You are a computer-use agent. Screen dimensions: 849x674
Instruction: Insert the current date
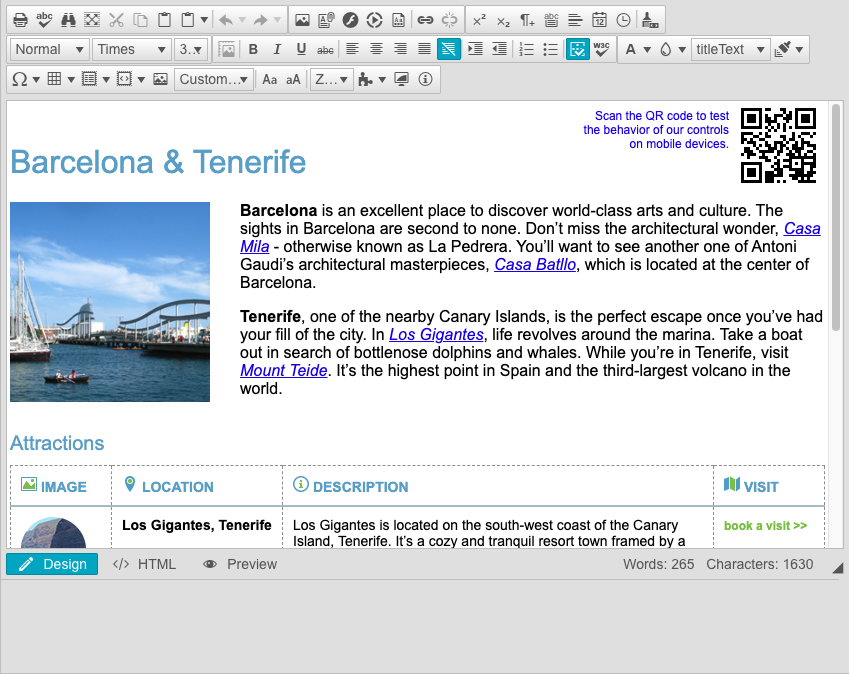(599, 21)
